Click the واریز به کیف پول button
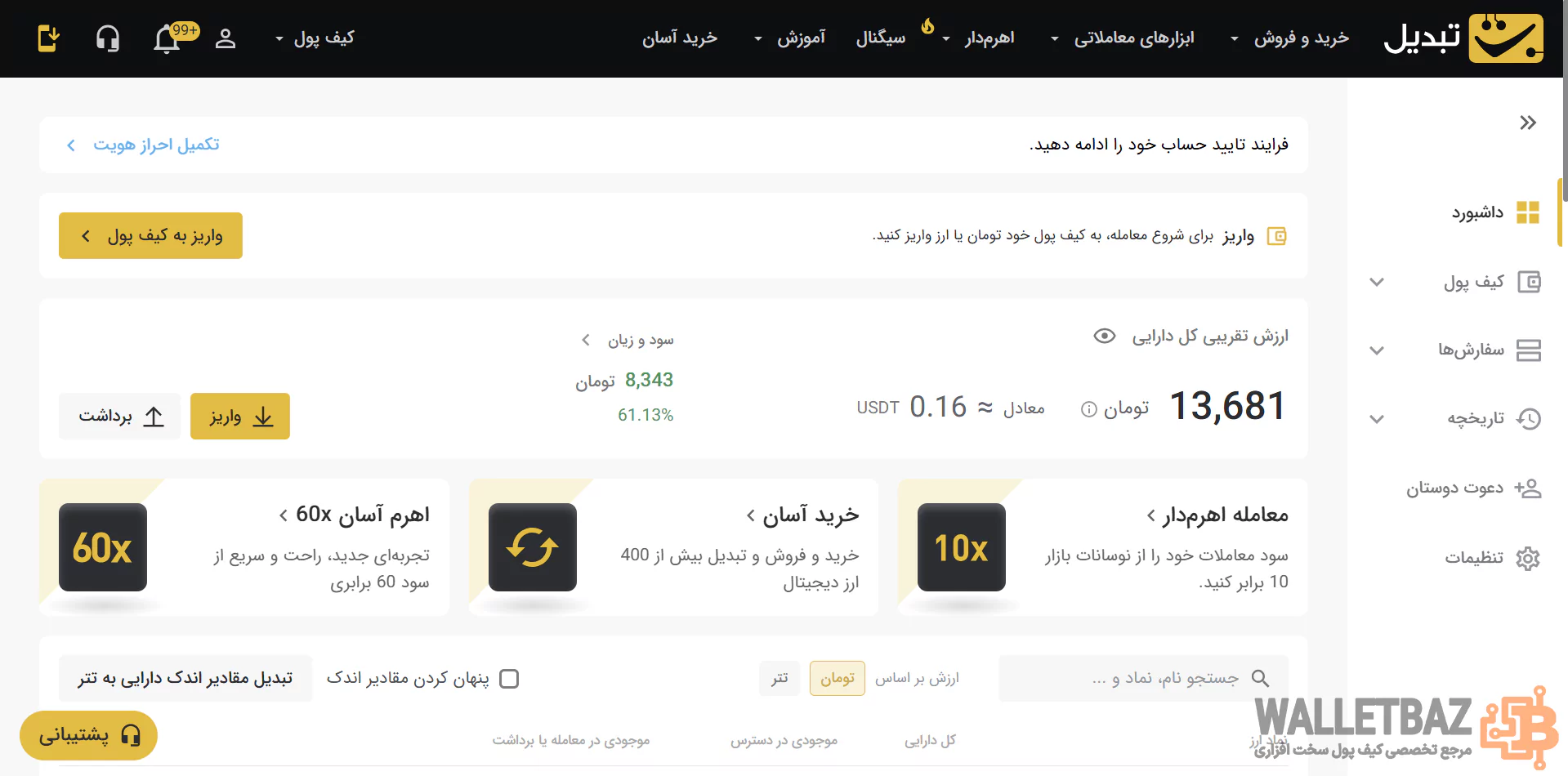Image resolution: width=1568 pixels, height=776 pixels. pyautogui.click(x=150, y=236)
